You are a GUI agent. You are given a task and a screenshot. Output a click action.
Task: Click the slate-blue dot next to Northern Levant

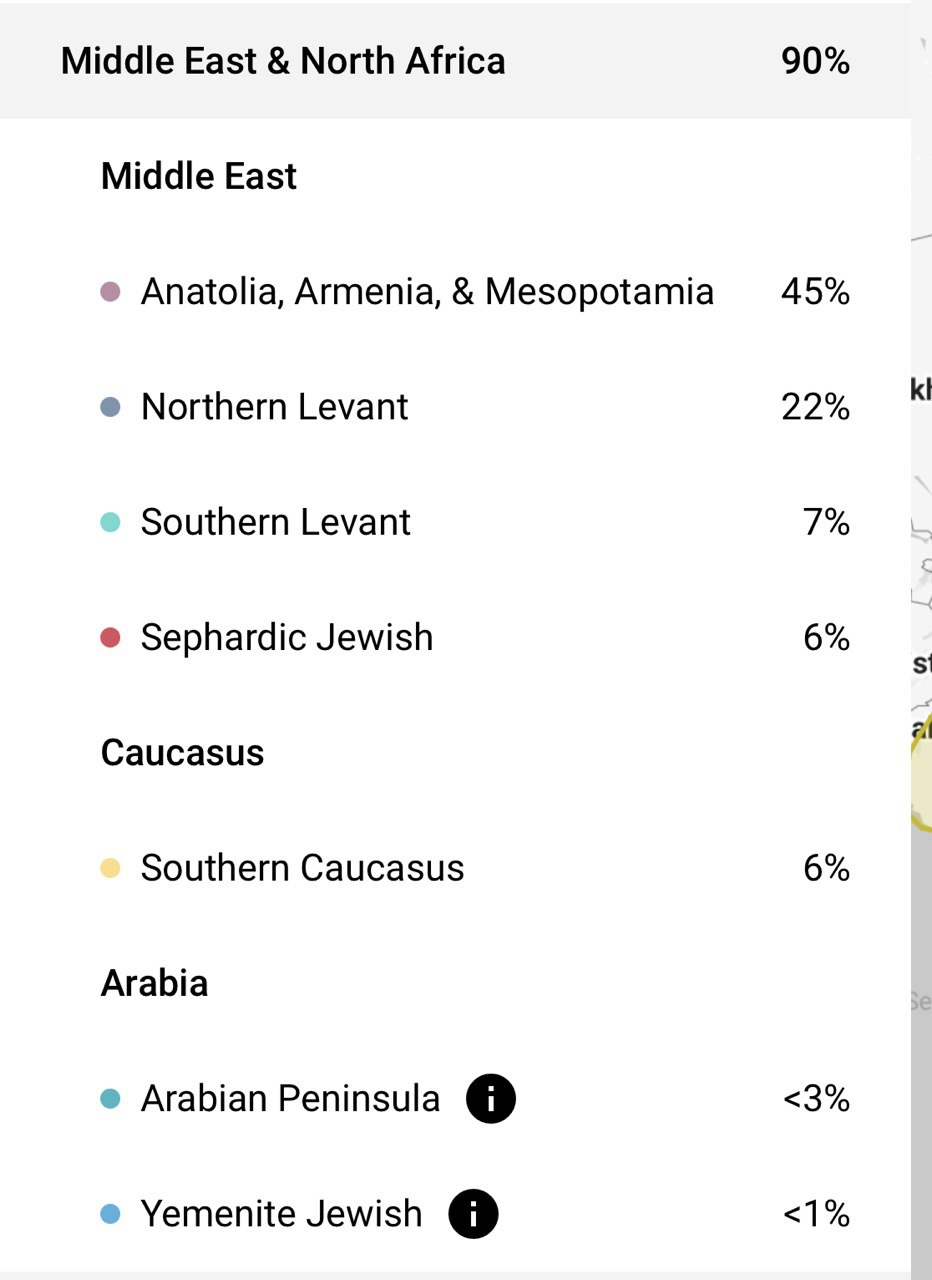tap(111, 407)
